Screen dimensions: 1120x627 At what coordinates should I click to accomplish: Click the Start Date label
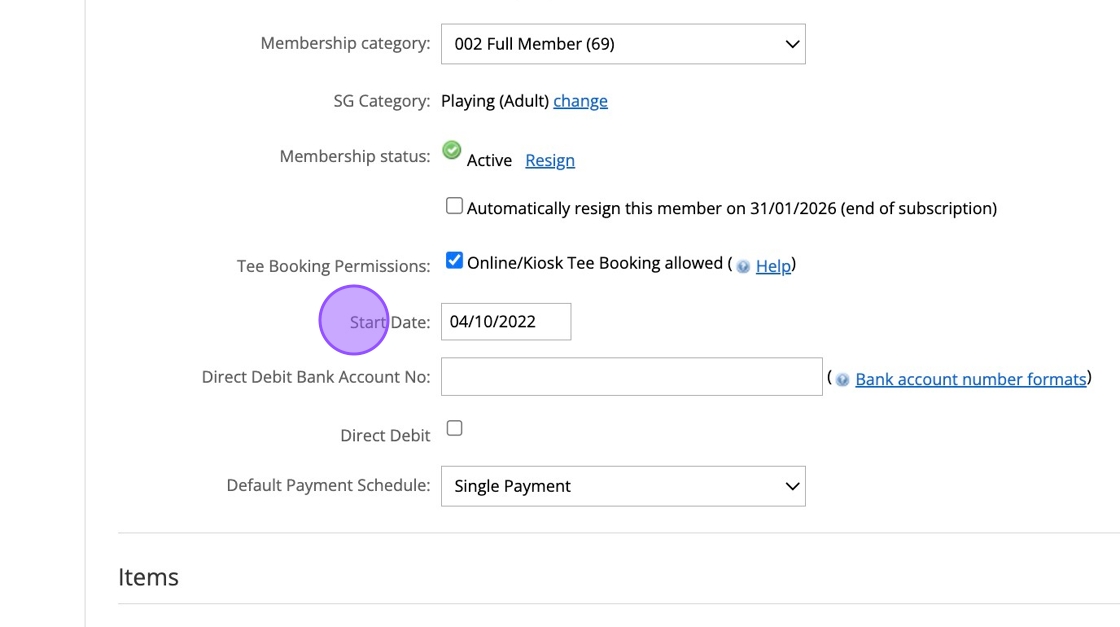pyautogui.click(x=390, y=322)
